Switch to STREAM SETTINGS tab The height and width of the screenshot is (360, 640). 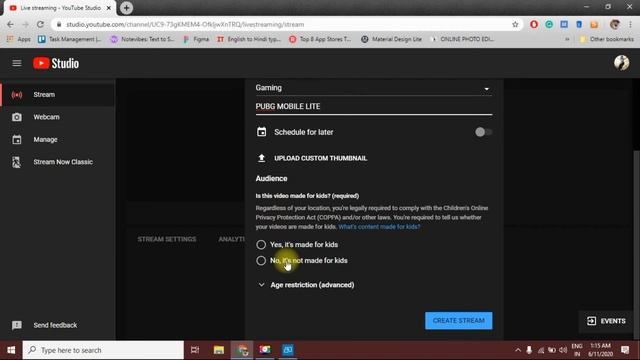coord(167,239)
